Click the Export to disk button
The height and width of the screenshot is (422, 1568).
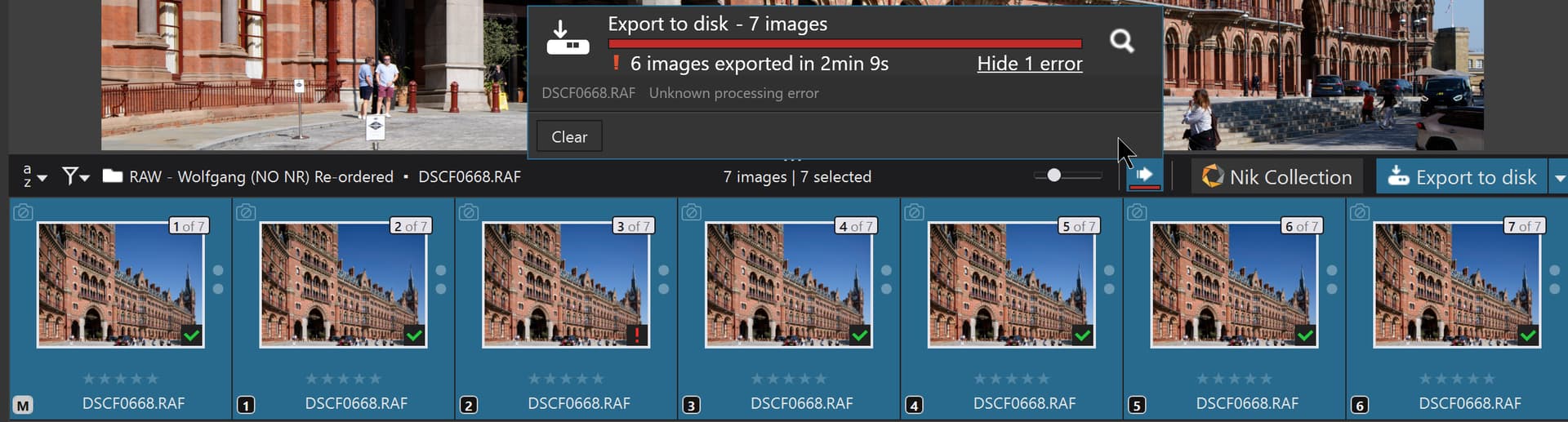pos(1462,177)
